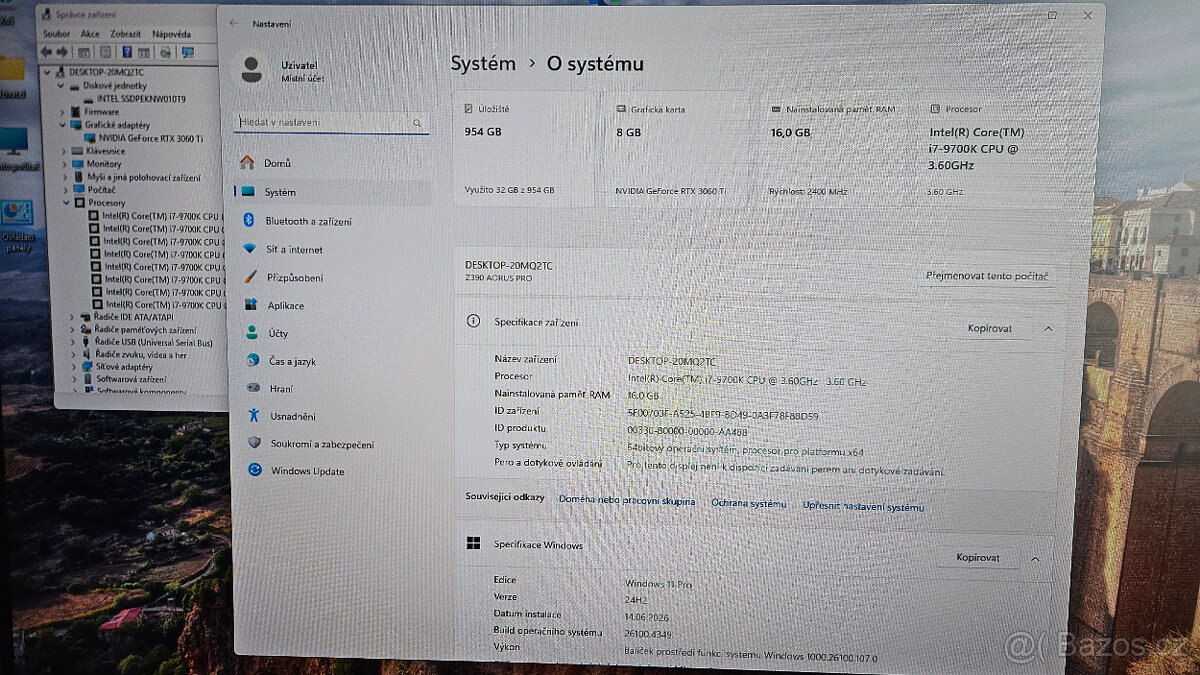The height and width of the screenshot is (675, 1200).
Task: Open Doména nebo pracovní skupina link
Action: [627, 501]
